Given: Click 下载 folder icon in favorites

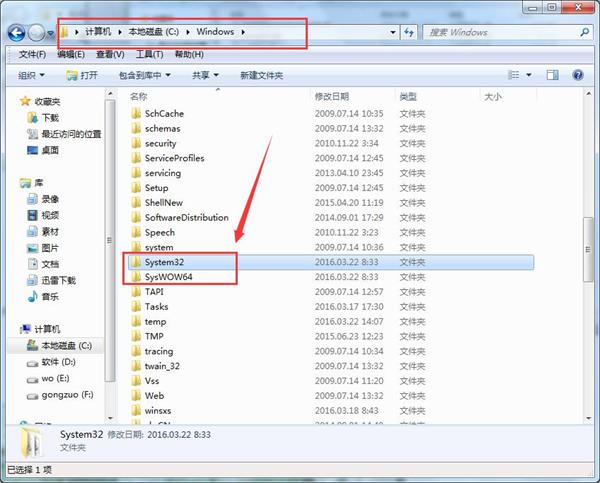Looking at the screenshot, I should pos(31,117).
